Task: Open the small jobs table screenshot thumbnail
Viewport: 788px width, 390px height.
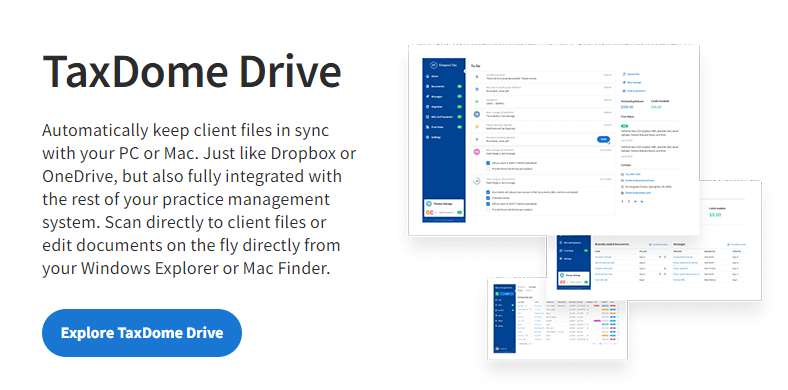Action: tap(557, 319)
